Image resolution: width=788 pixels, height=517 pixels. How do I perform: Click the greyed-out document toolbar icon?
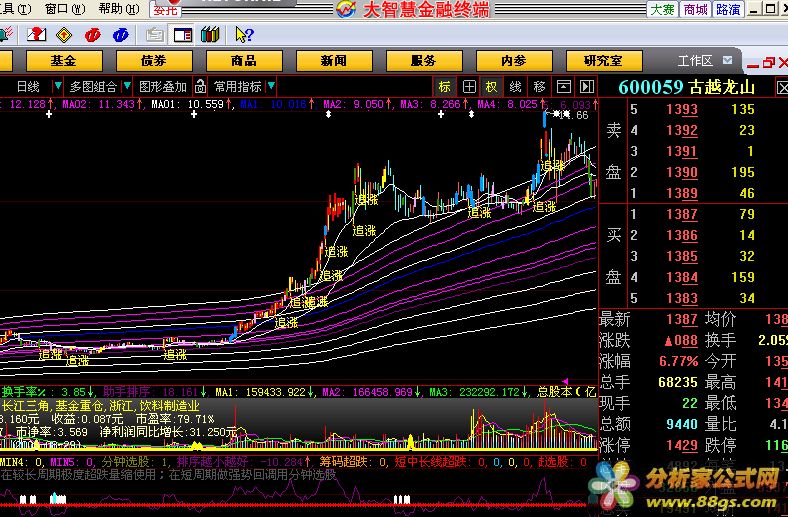[155, 35]
